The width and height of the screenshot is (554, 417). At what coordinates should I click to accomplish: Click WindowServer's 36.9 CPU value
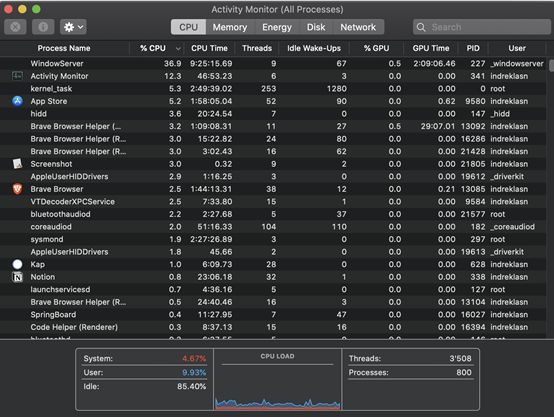172,64
